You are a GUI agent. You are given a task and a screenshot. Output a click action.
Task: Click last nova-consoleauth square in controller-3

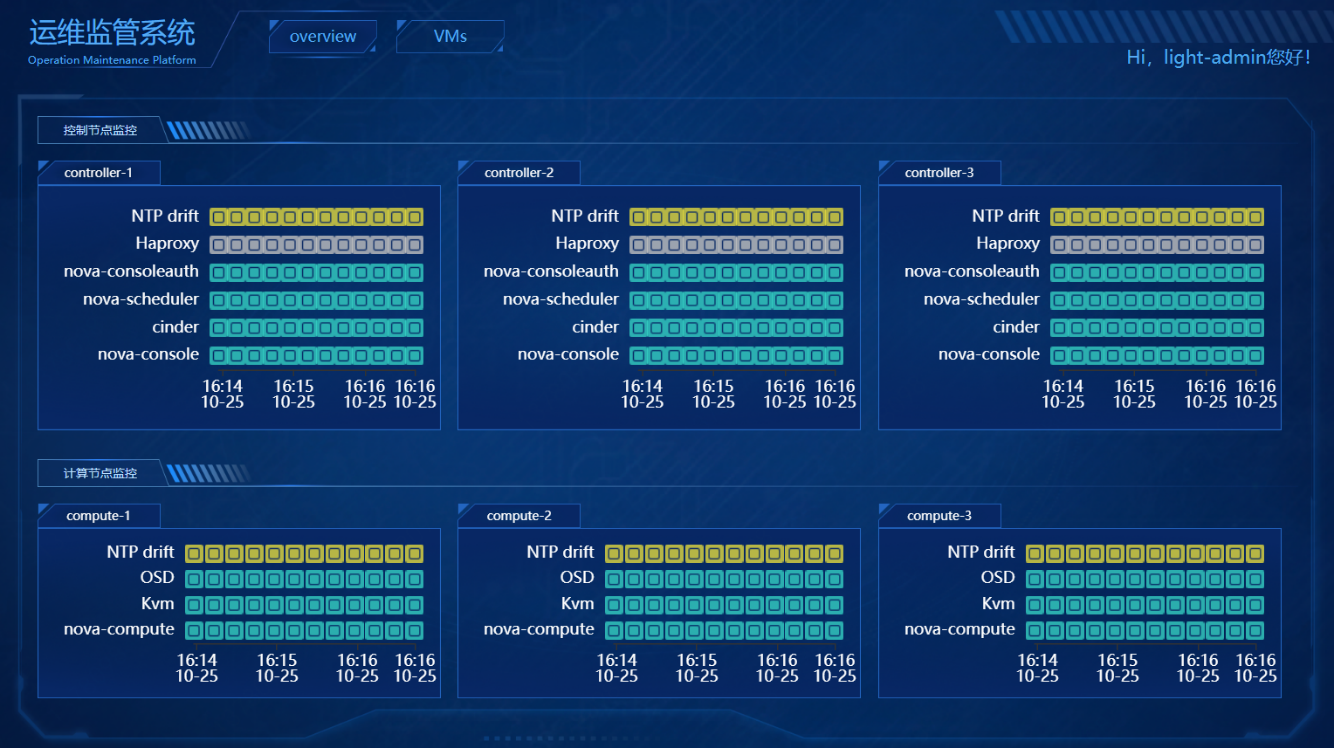[x=1256, y=272]
